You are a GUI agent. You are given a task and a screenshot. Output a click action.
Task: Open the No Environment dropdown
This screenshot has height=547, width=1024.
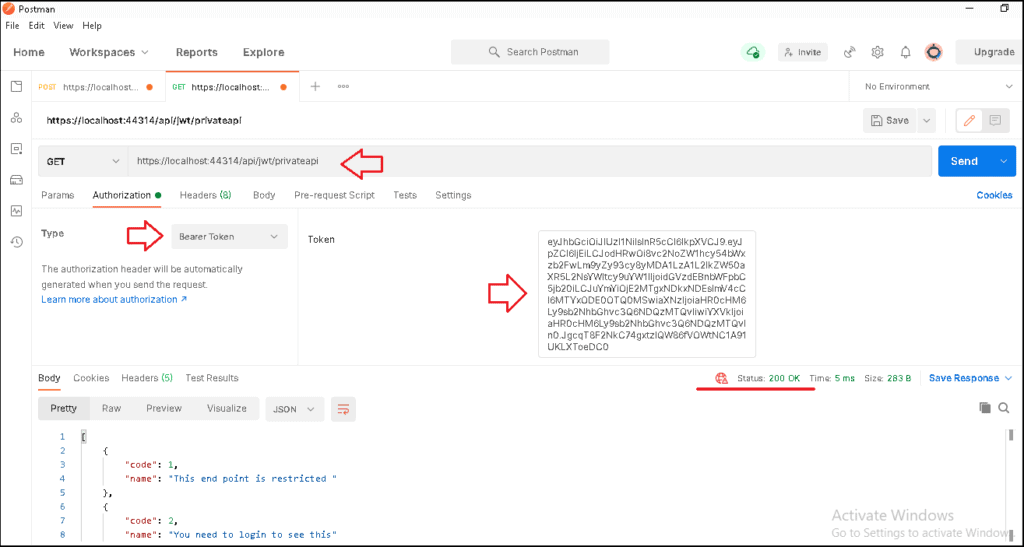point(936,87)
